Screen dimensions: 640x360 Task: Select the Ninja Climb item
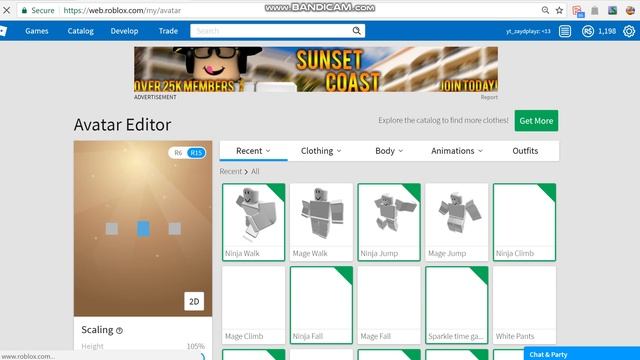pyautogui.click(x=524, y=222)
